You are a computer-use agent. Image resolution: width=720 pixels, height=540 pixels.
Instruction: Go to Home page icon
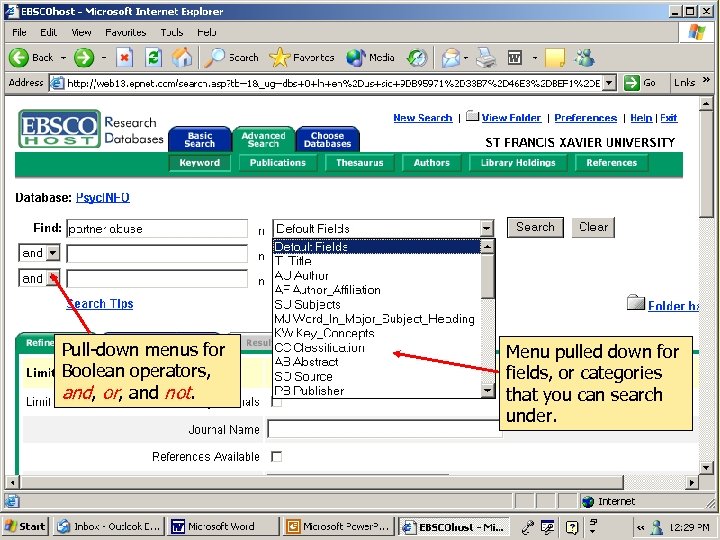(182, 58)
